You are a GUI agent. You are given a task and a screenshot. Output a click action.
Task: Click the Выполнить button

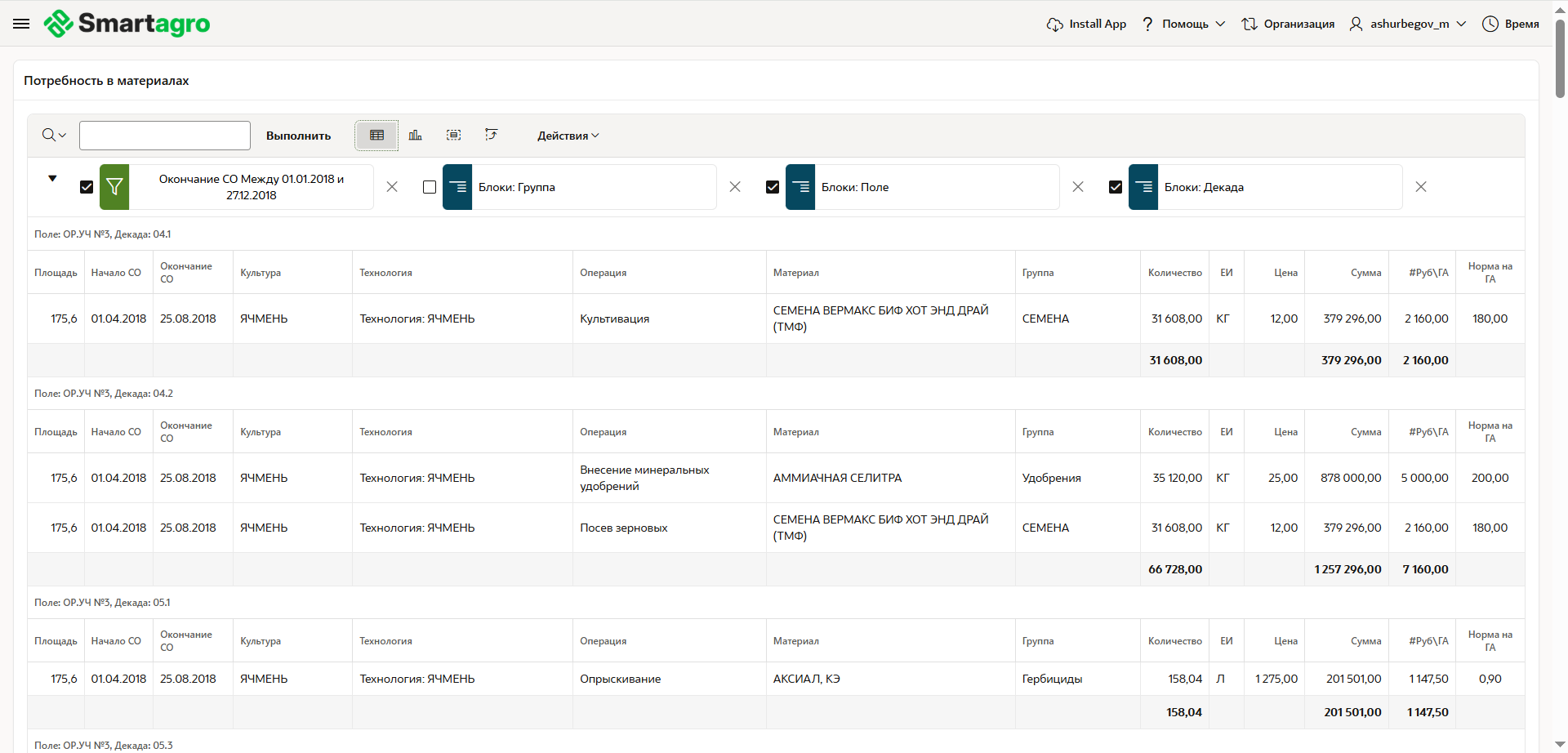[x=298, y=136]
